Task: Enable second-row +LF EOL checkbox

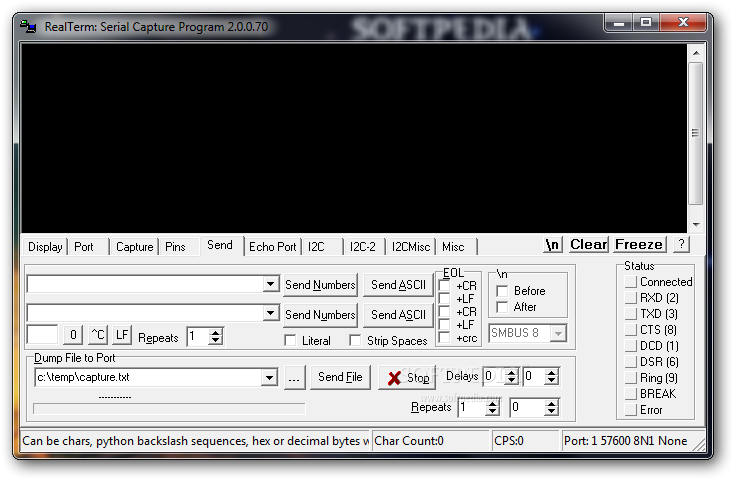Action: tap(444, 325)
